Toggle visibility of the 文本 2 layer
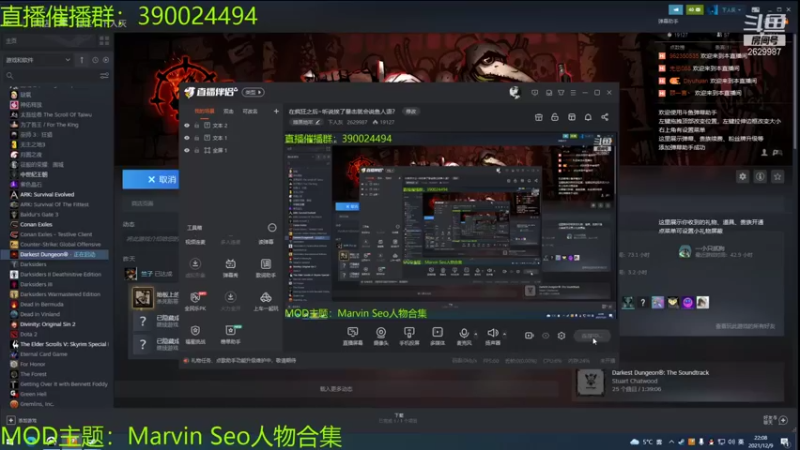 click(187, 126)
